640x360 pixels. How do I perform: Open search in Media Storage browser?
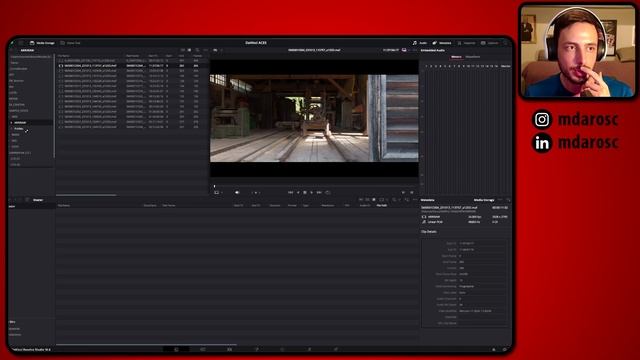point(198,50)
